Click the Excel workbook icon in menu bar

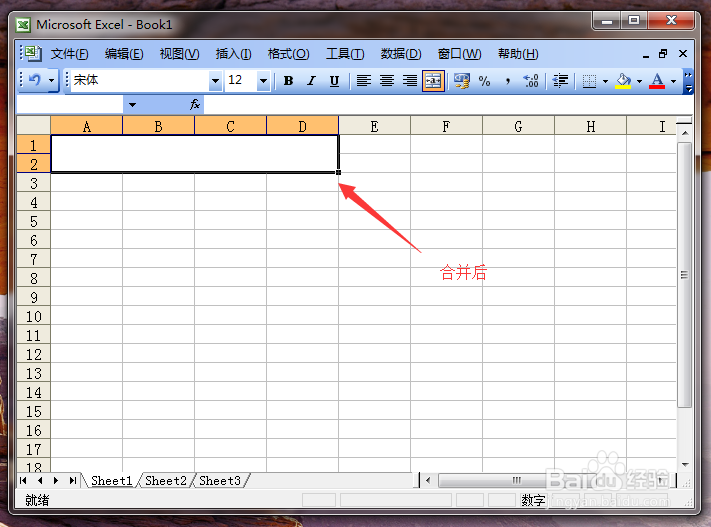pyautogui.click(x=33, y=54)
